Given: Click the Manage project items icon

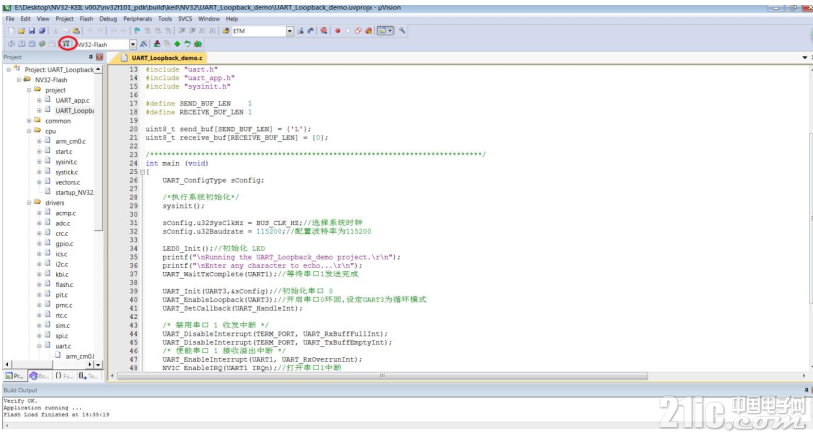Looking at the screenshot, I should tap(157, 44).
